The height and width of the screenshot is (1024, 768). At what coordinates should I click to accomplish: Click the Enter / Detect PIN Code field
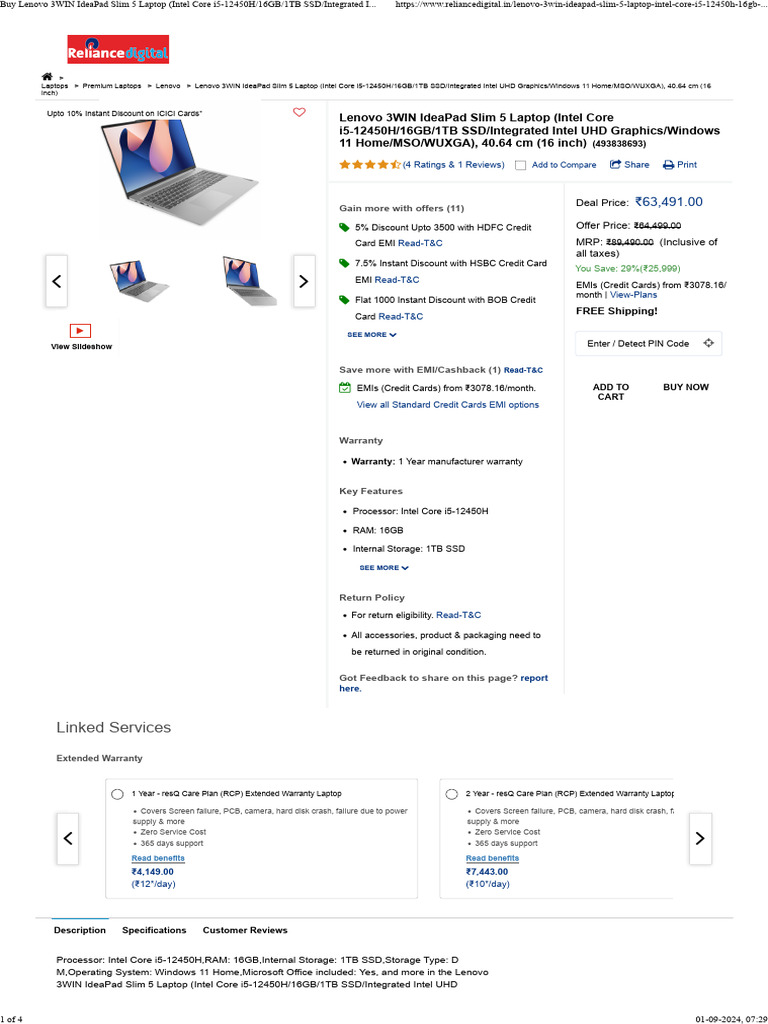coord(638,343)
